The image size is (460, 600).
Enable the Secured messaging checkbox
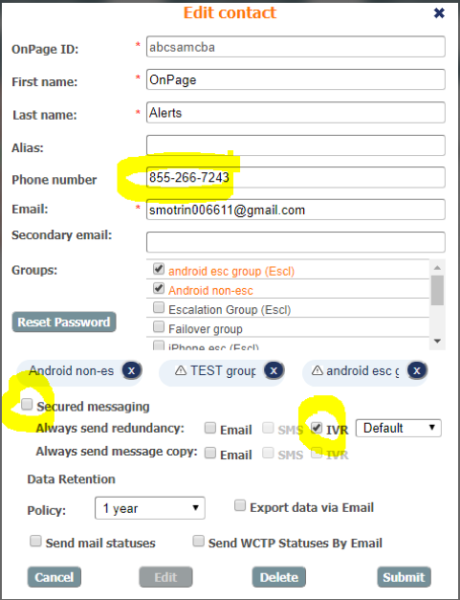27,404
